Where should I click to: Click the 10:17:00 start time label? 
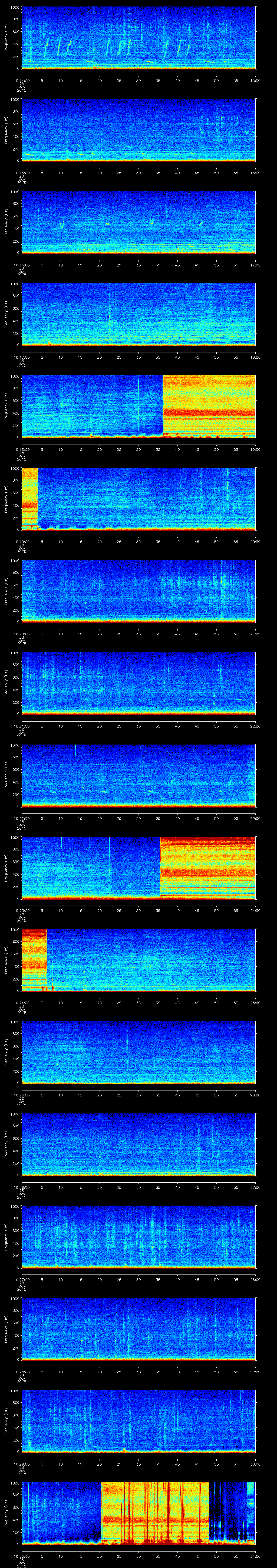coord(21,357)
